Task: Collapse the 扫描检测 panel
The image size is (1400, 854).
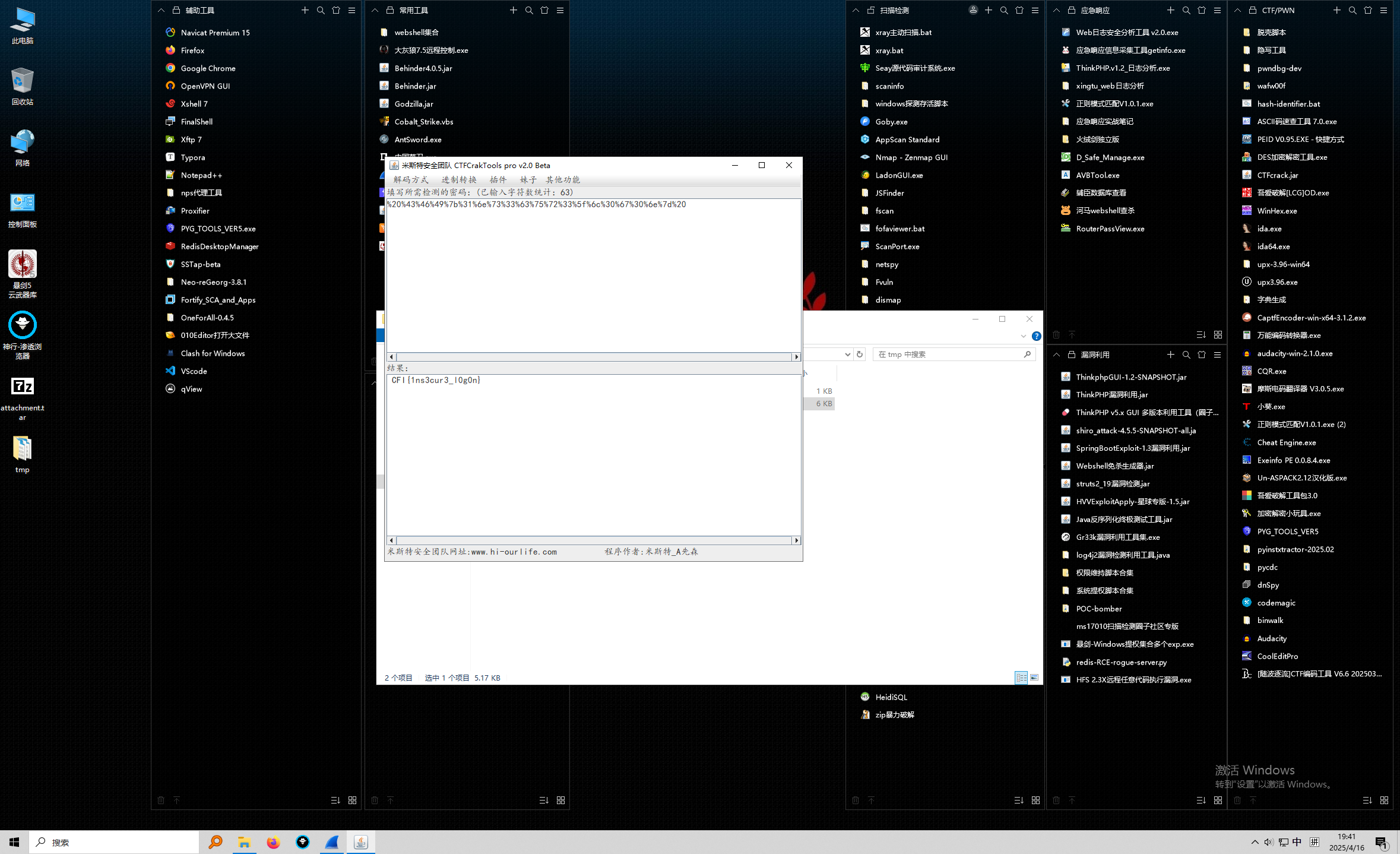Action: 855,10
